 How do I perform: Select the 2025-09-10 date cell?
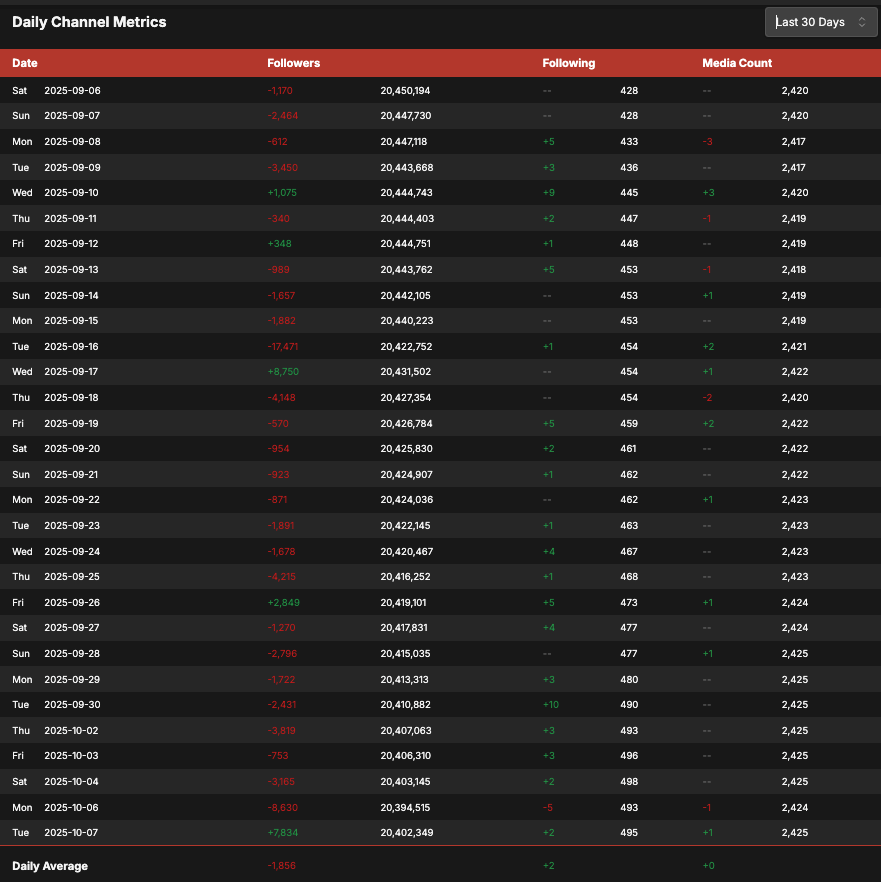point(72,193)
